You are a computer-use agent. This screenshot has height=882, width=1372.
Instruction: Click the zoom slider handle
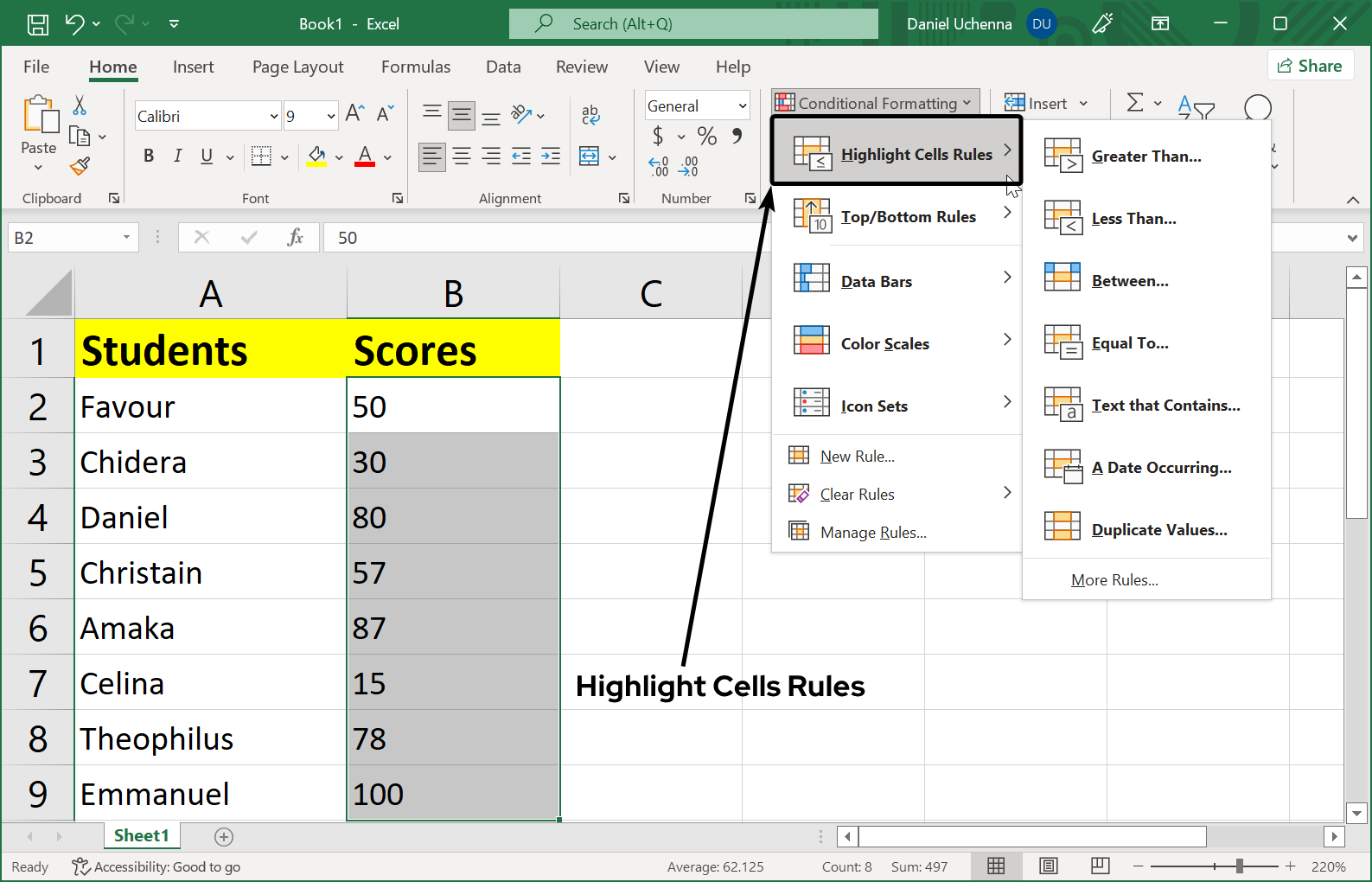1240,866
